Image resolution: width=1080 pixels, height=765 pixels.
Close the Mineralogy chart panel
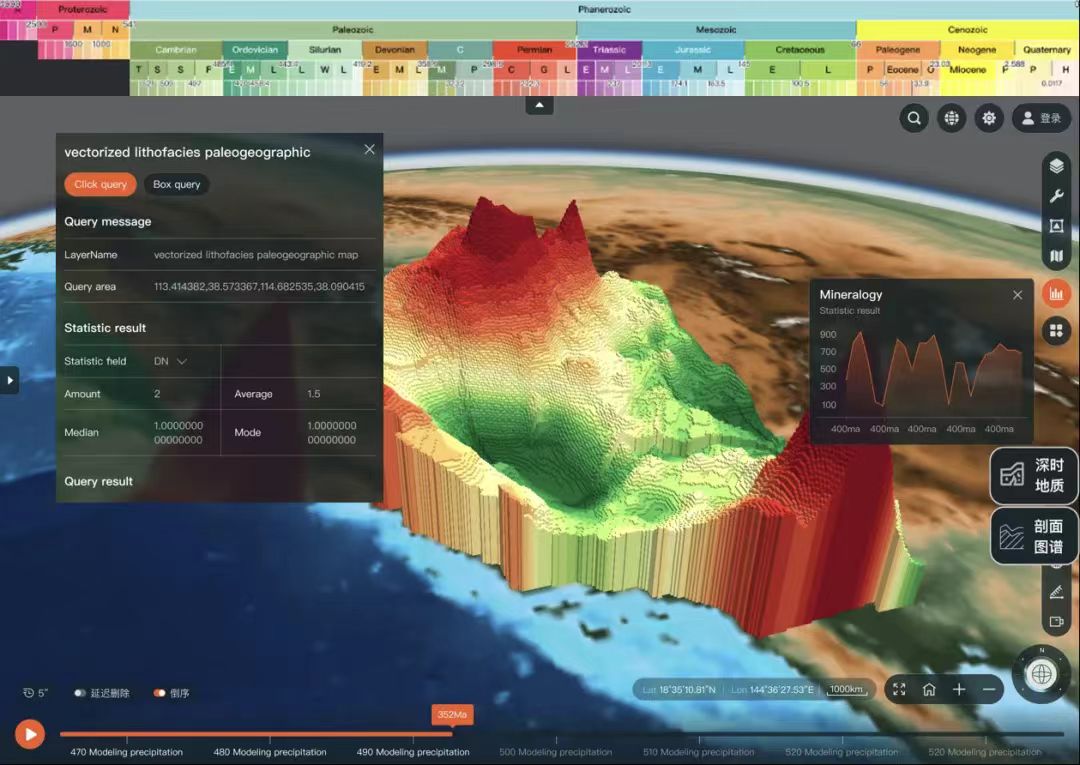coord(1017,295)
